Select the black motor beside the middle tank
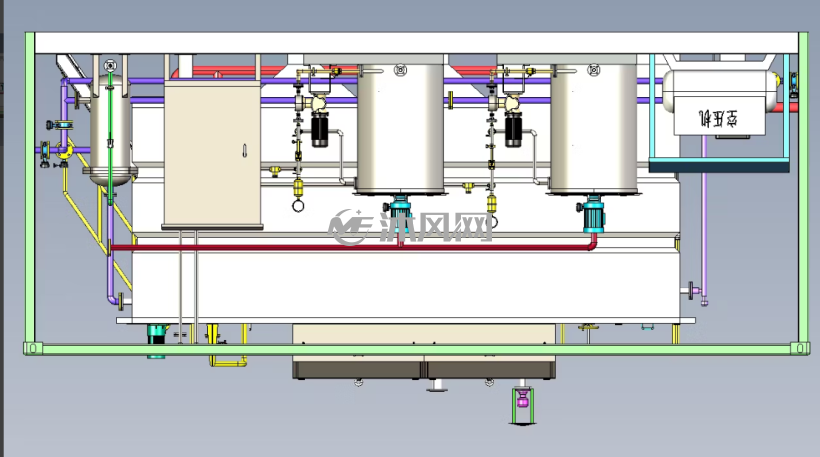The height and width of the screenshot is (457, 820). click(x=320, y=130)
